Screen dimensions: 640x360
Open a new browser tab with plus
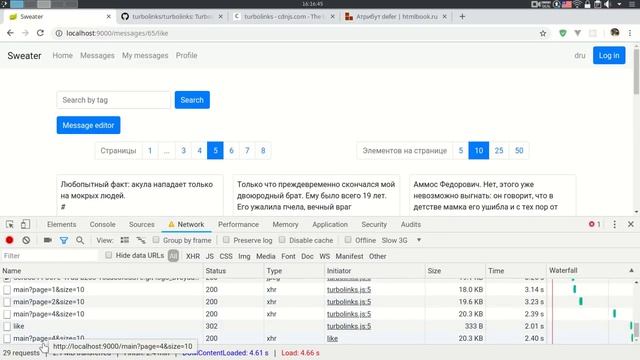462,17
